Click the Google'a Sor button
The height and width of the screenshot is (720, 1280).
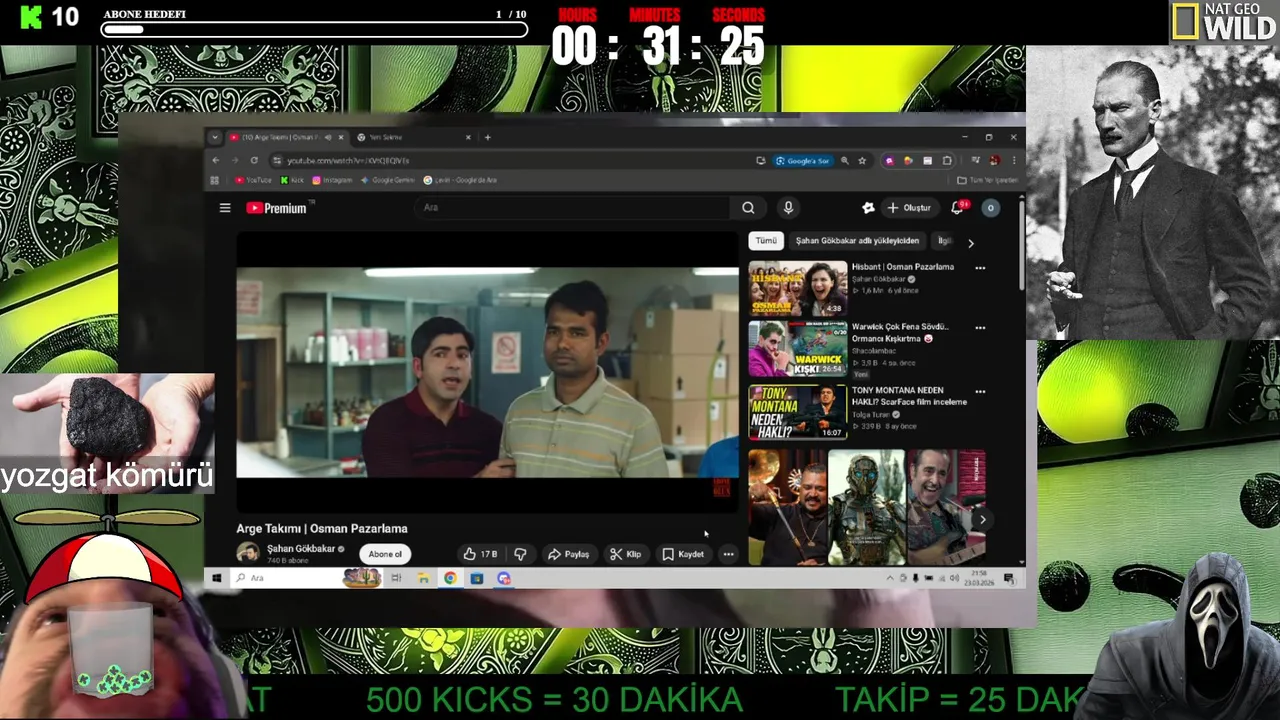pos(803,160)
